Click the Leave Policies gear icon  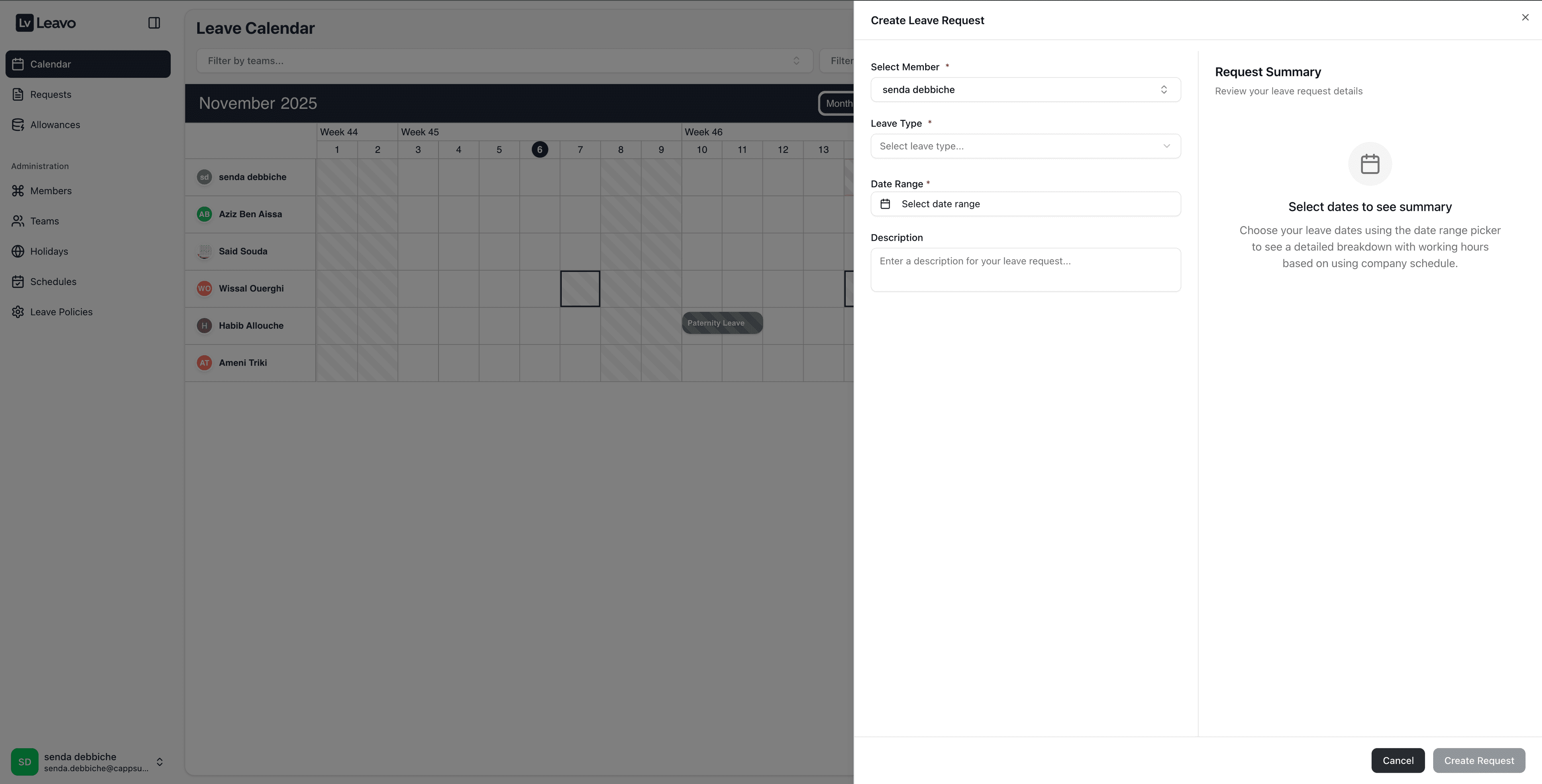[x=18, y=312]
